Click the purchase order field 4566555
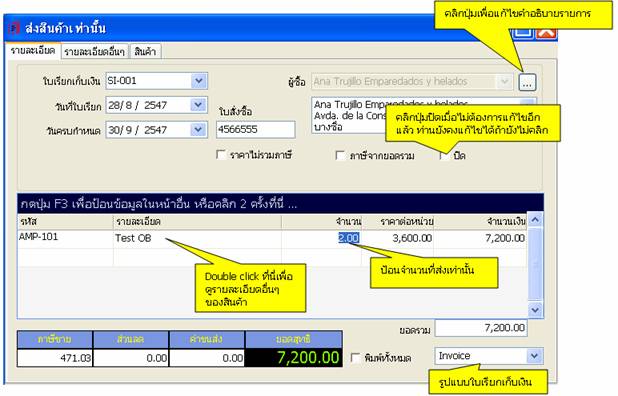 pyautogui.click(x=255, y=130)
